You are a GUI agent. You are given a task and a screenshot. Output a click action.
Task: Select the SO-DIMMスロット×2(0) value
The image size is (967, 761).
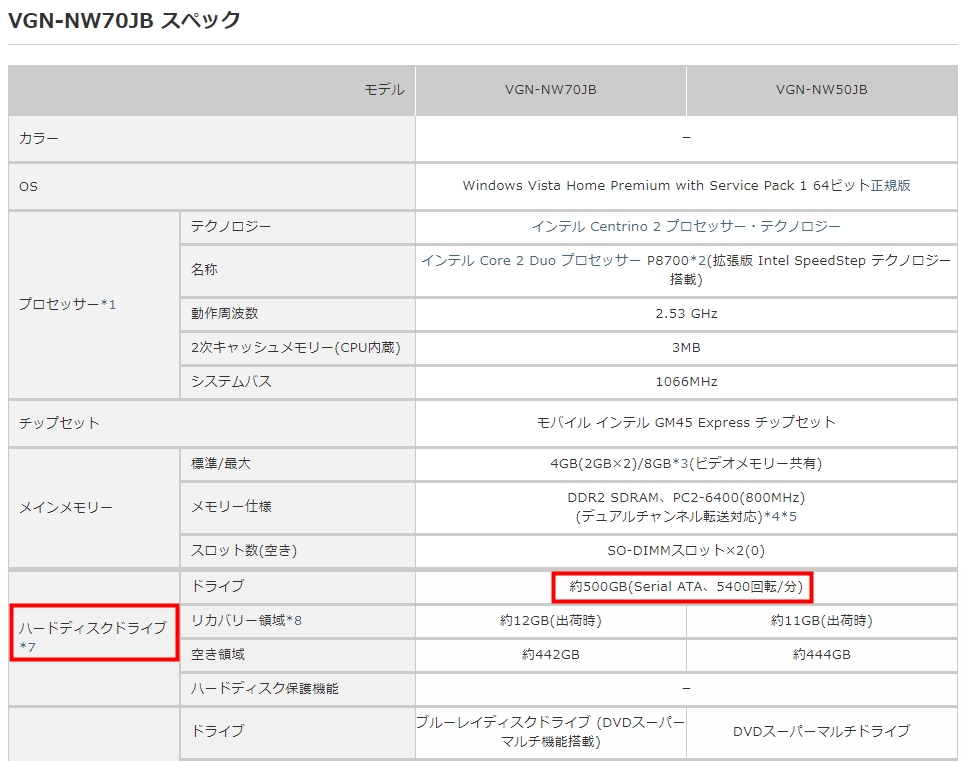[x=686, y=551]
